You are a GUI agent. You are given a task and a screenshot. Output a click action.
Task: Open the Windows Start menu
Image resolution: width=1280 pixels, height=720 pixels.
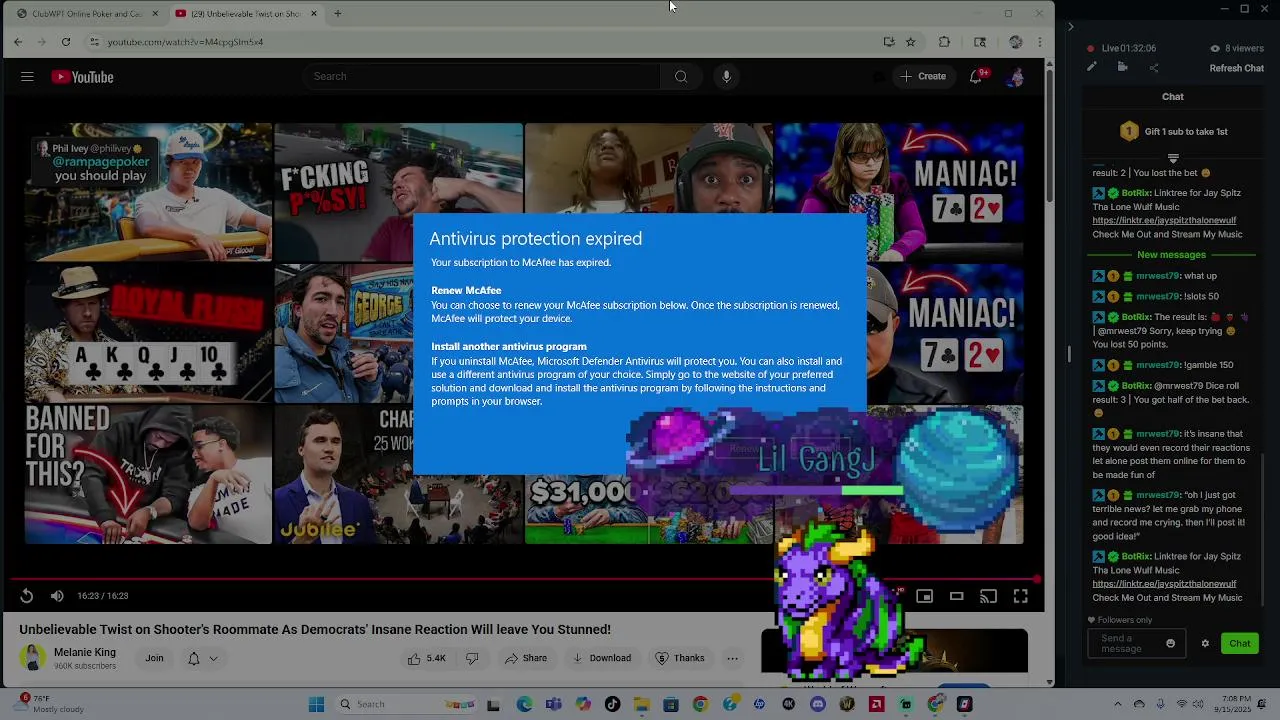point(317,705)
